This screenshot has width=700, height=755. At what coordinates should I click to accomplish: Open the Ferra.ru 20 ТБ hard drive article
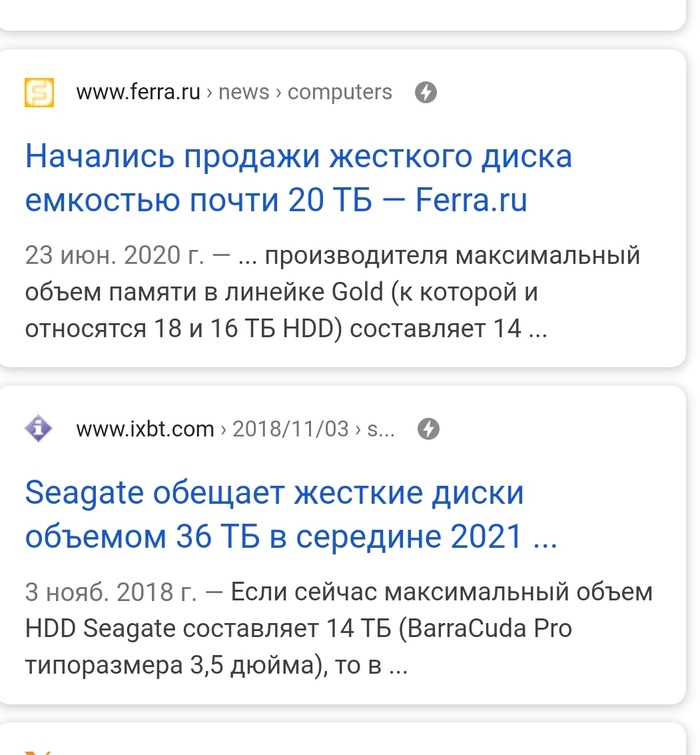tap(298, 180)
